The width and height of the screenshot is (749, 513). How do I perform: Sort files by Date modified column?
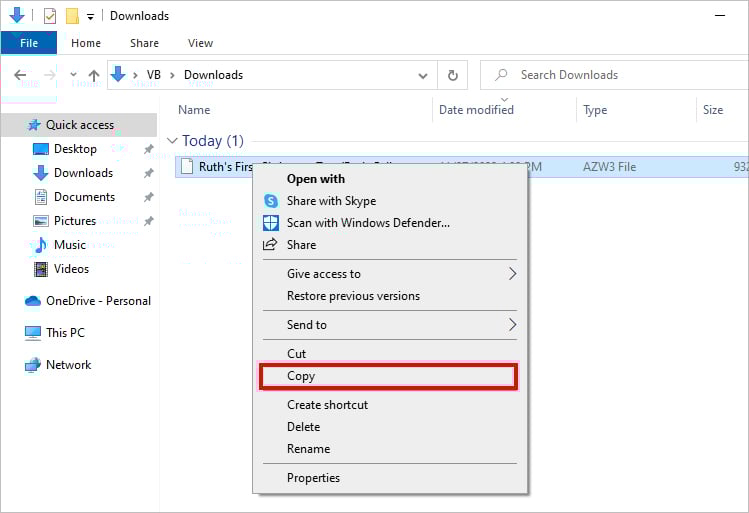(x=476, y=110)
